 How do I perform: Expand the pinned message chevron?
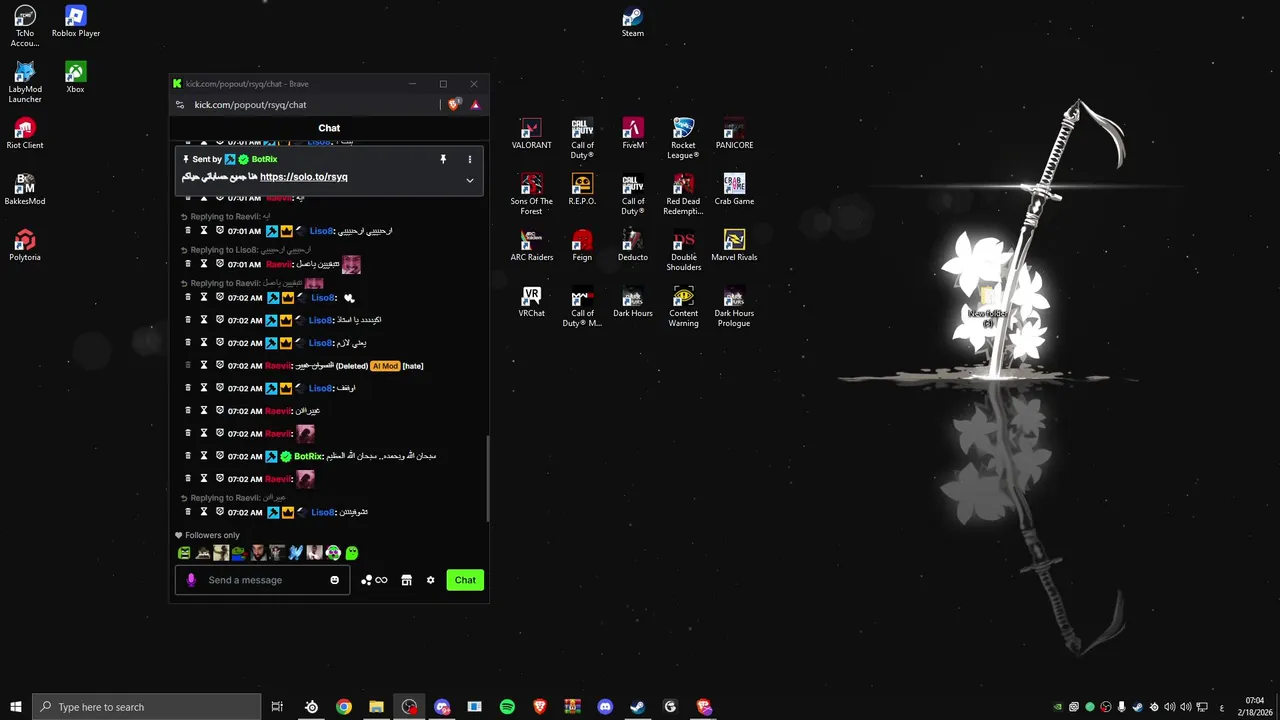pos(469,180)
